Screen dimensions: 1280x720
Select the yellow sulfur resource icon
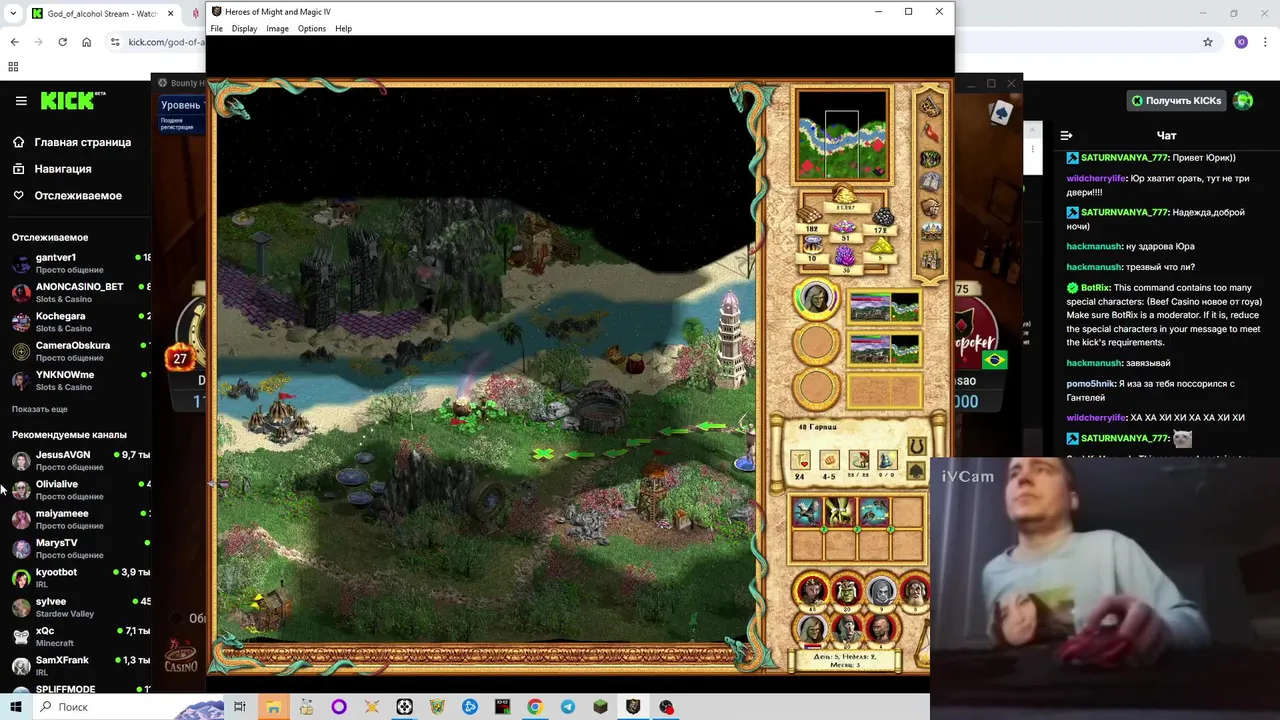click(x=881, y=245)
